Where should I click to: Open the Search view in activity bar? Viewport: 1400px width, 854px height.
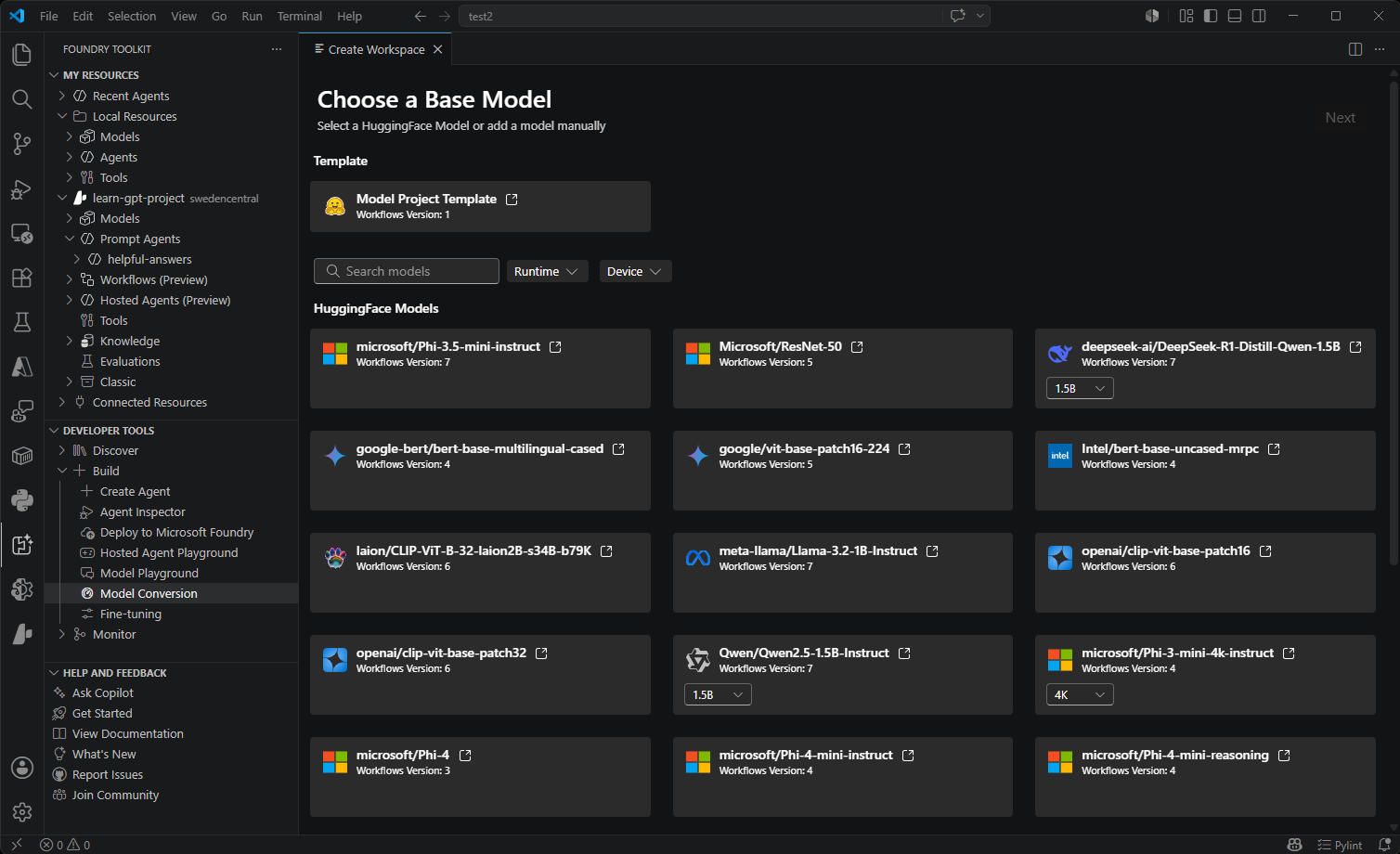click(x=22, y=99)
